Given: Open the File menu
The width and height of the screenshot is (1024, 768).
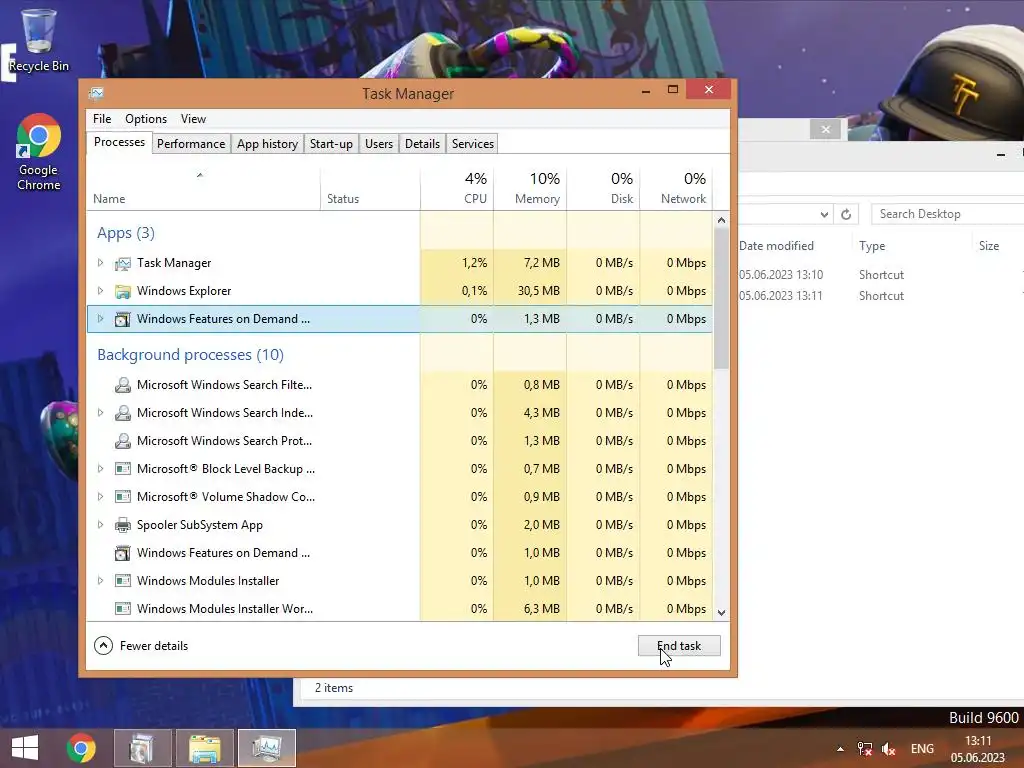Looking at the screenshot, I should (x=102, y=119).
